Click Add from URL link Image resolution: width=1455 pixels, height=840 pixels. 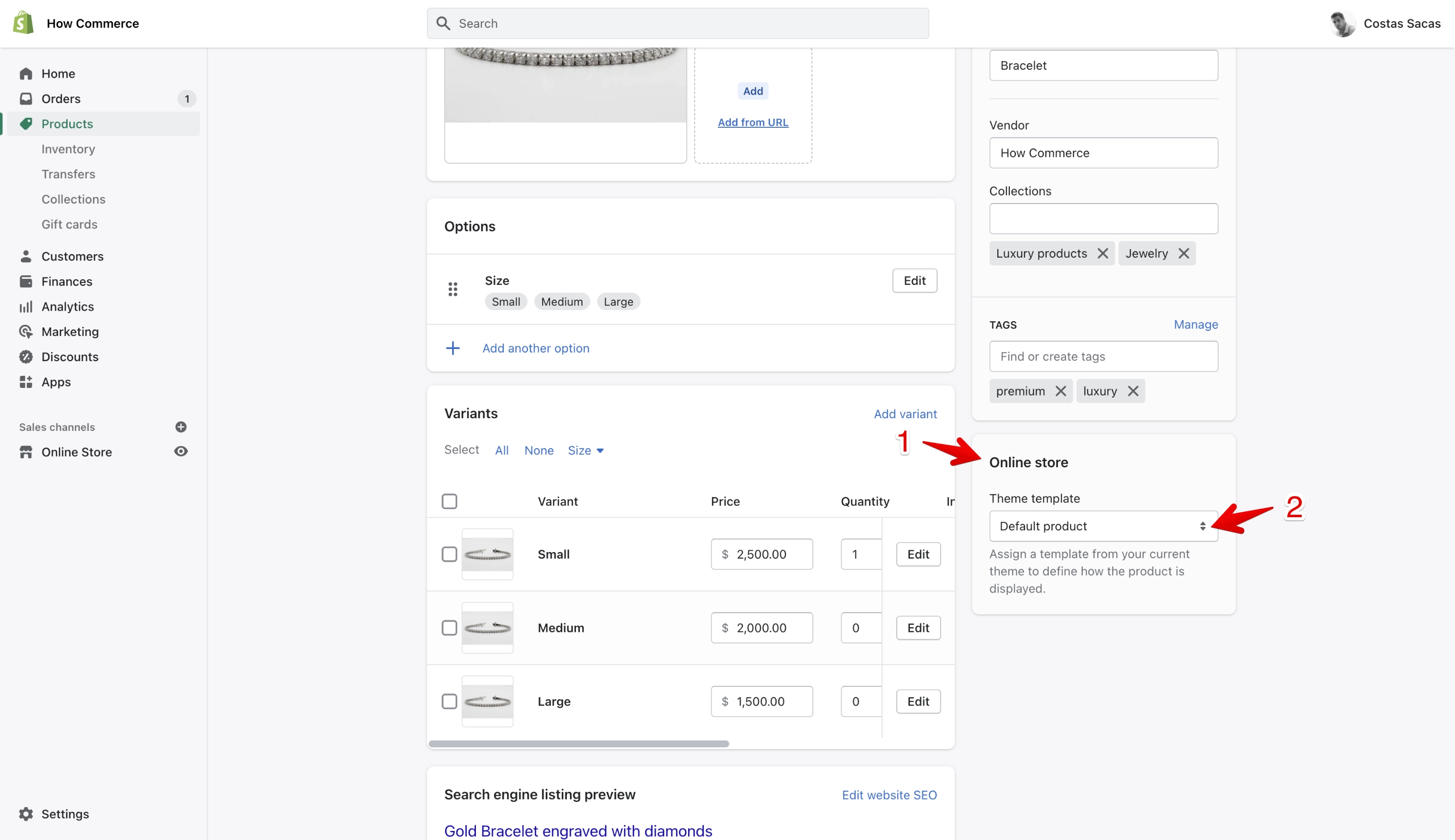(x=753, y=122)
